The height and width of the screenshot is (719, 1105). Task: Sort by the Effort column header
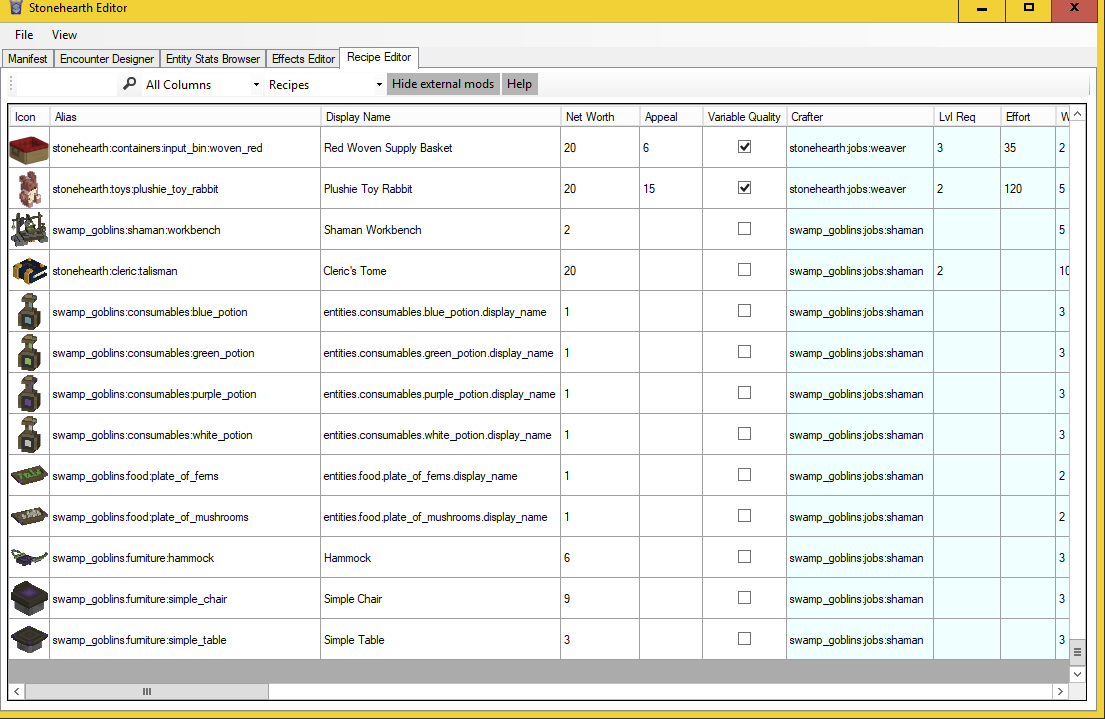(x=1027, y=117)
